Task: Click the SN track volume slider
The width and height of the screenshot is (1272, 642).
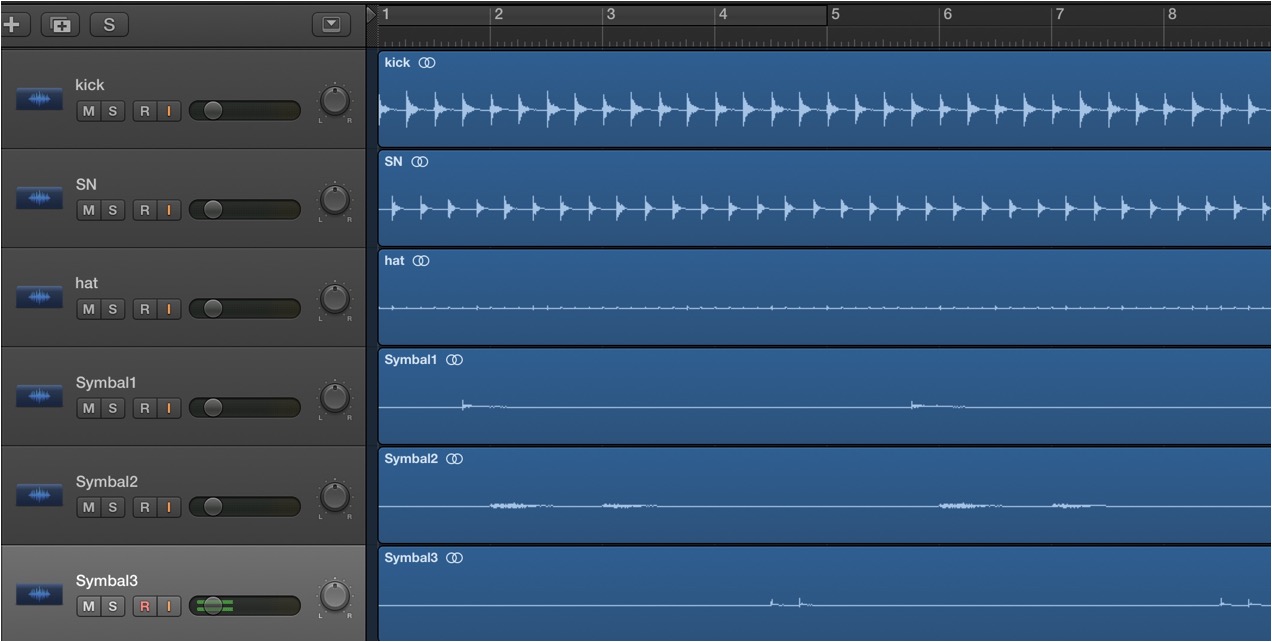Action: 245,210
